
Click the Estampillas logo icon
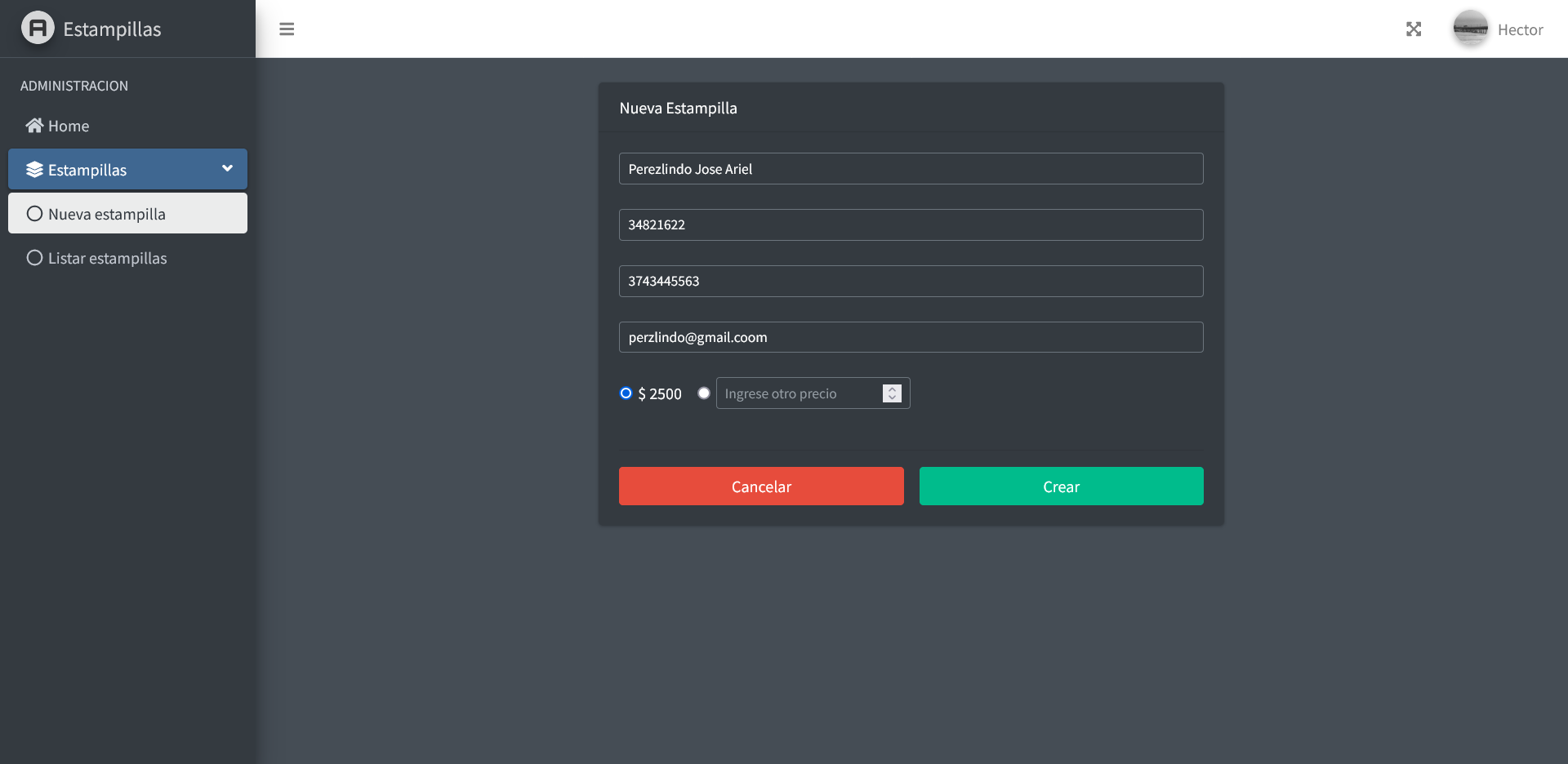tap(38, 29)
